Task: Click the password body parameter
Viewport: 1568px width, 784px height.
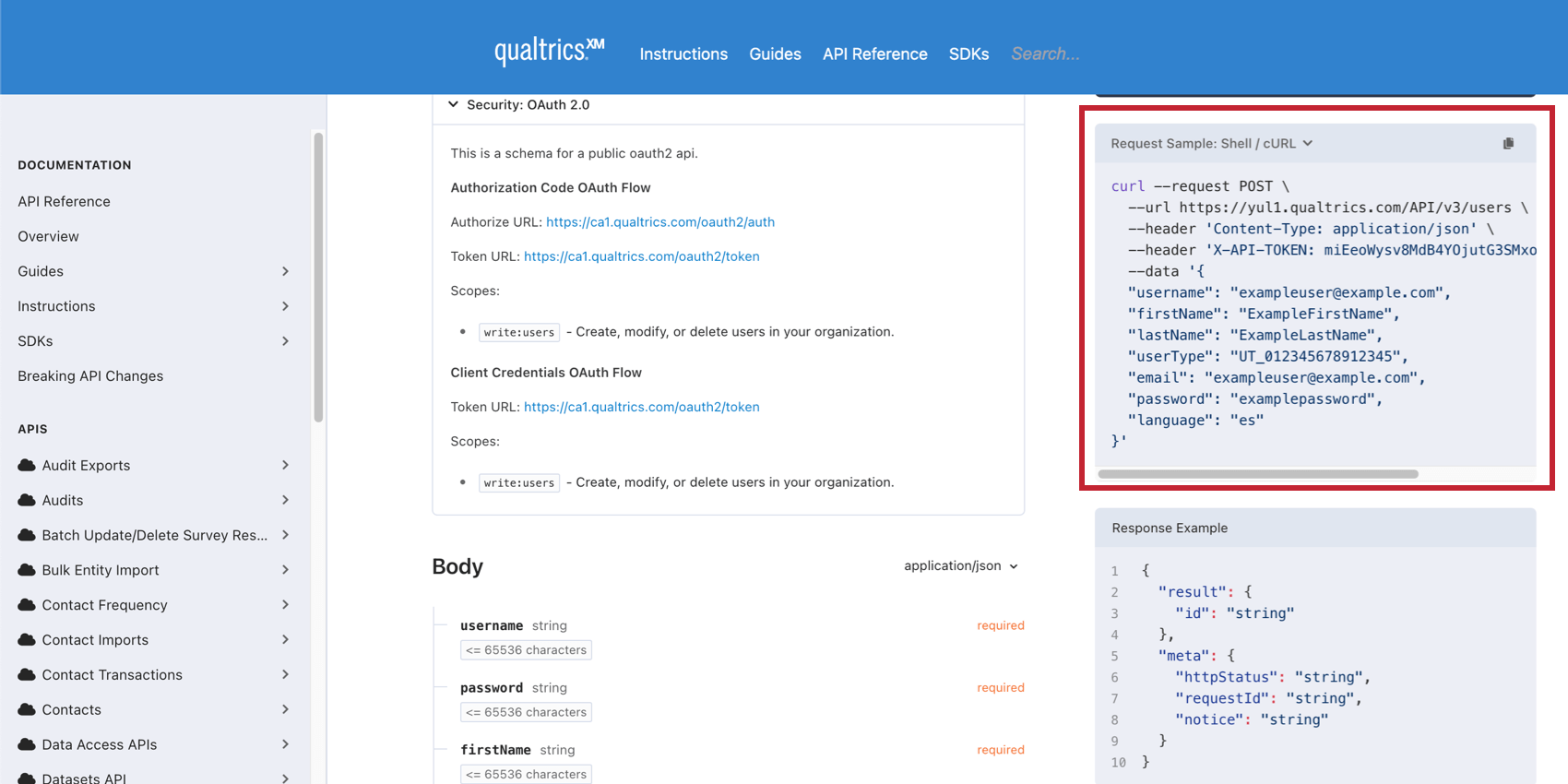Action: coord(492,688)
